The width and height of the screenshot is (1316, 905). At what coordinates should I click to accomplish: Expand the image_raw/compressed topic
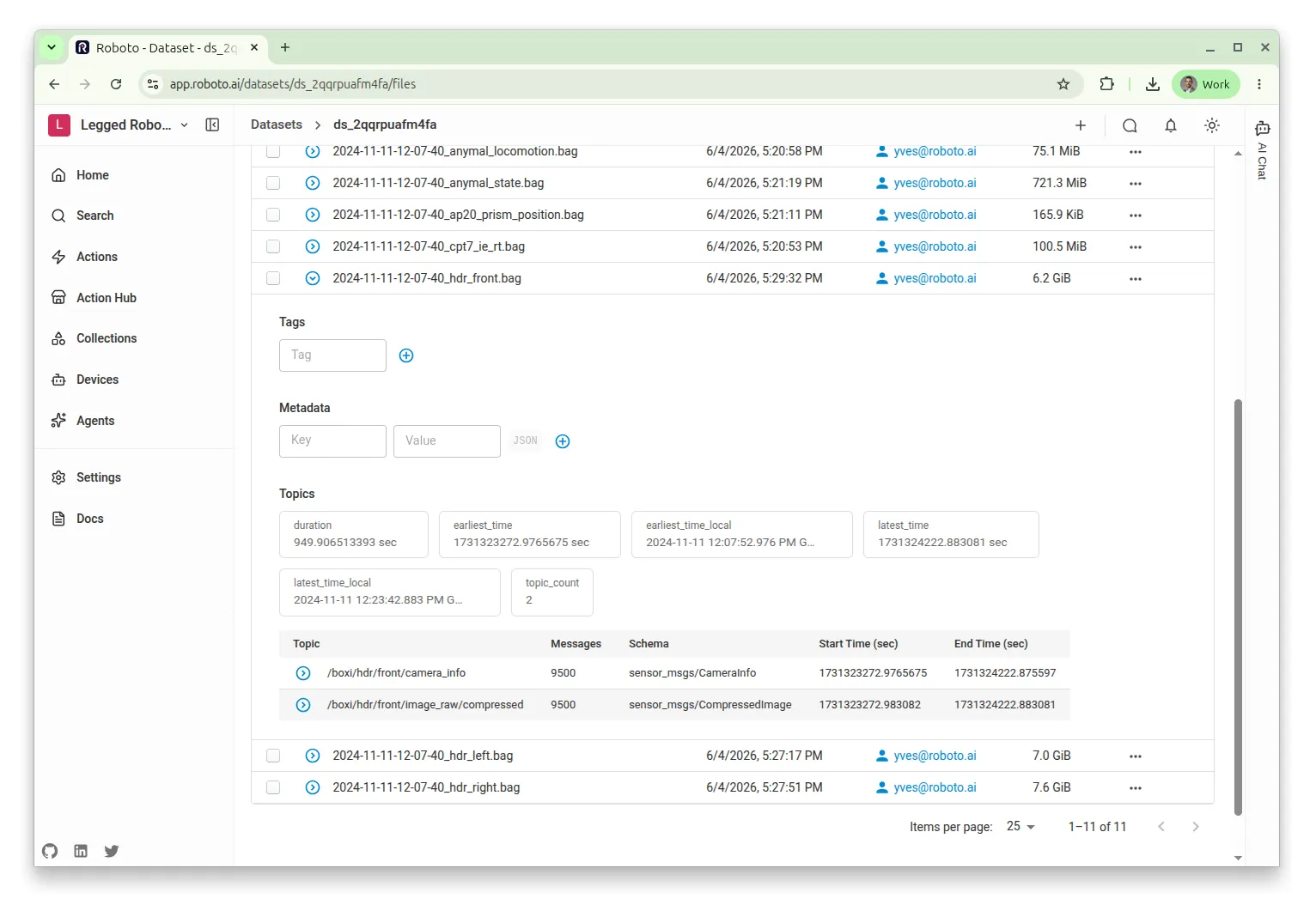[303, 705]
